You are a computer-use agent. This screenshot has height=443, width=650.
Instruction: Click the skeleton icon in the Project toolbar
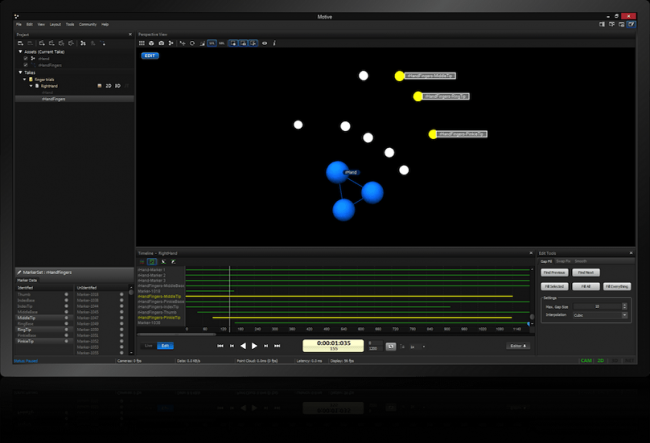[x=83, y=43]
